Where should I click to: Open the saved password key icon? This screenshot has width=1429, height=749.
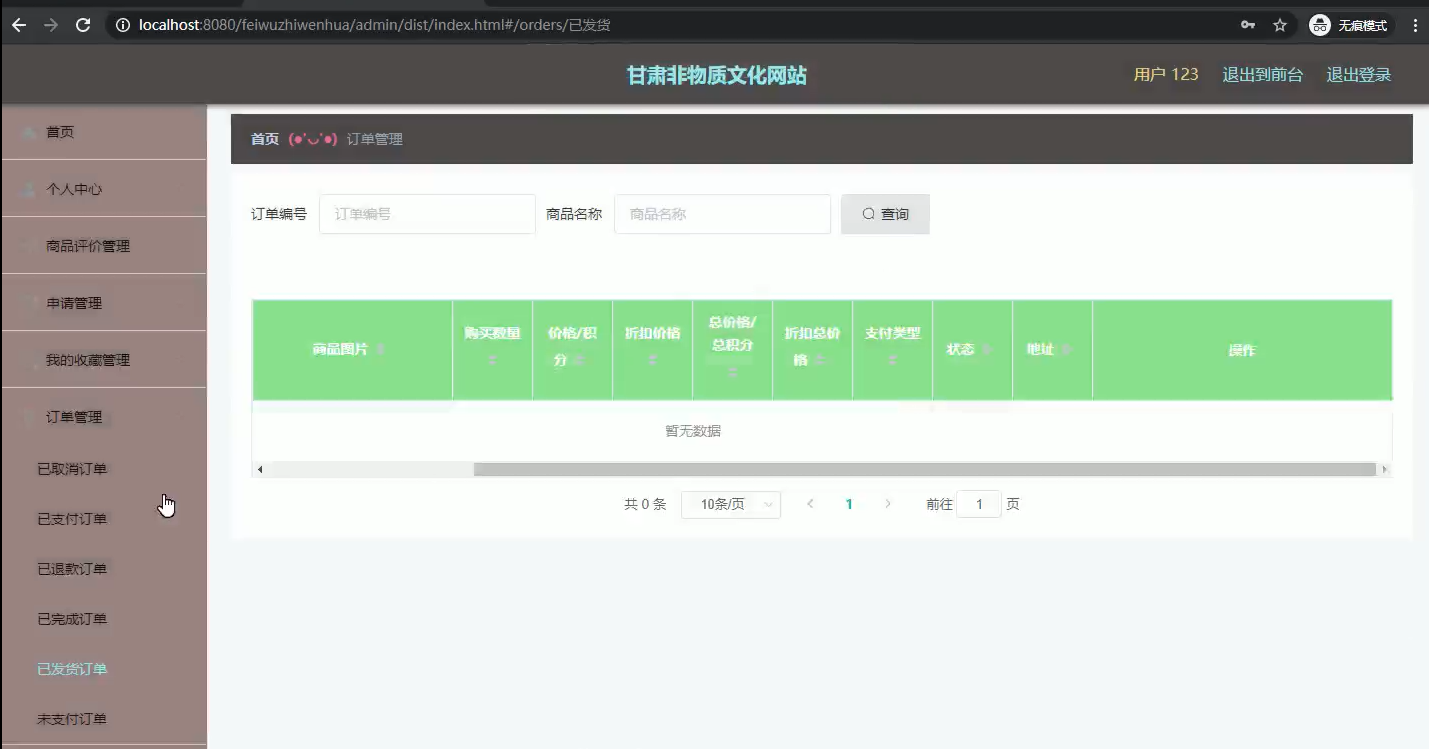click(1248, 25)
